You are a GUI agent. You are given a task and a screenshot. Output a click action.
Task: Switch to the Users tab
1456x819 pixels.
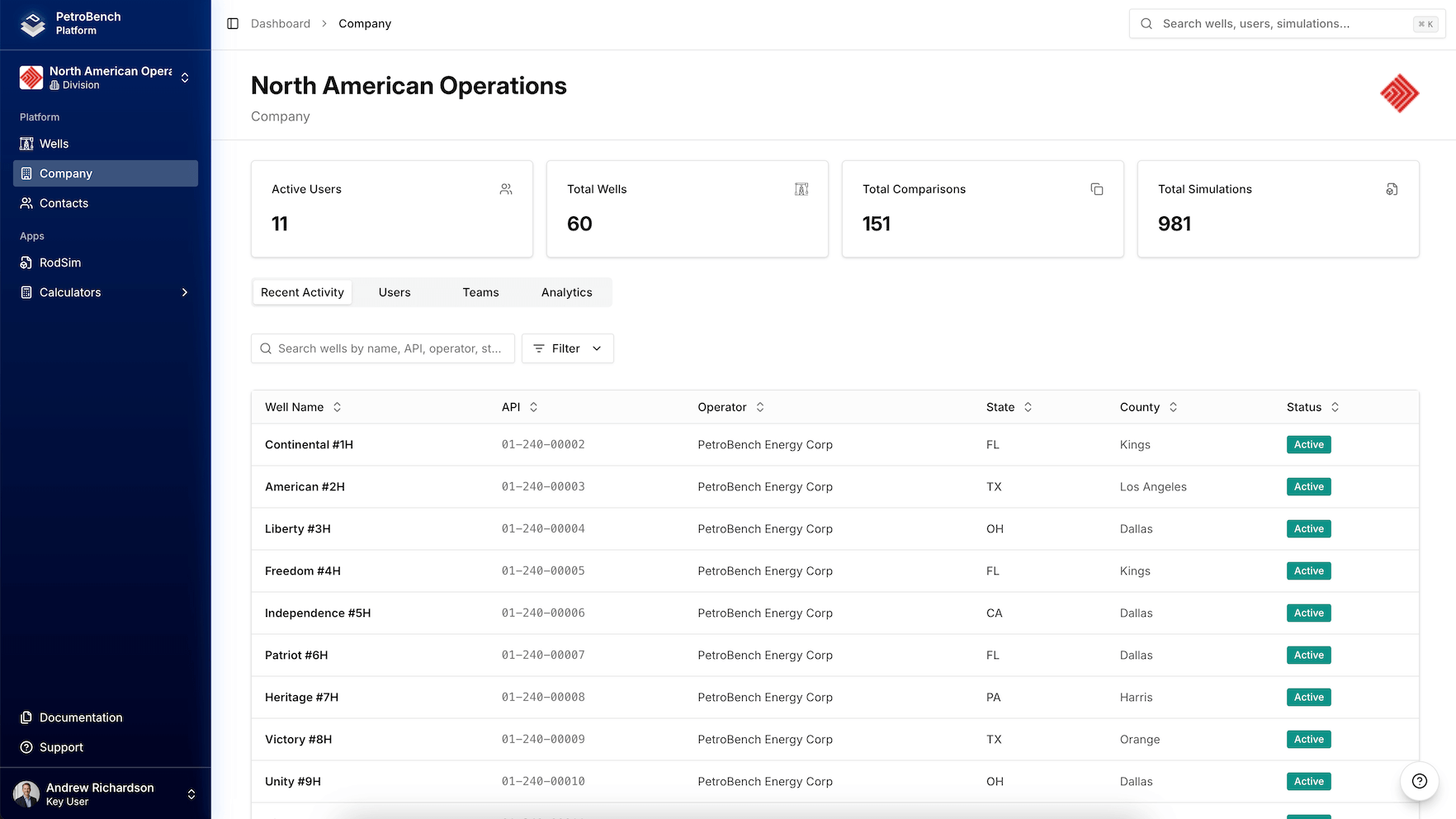tap(395, 292)
